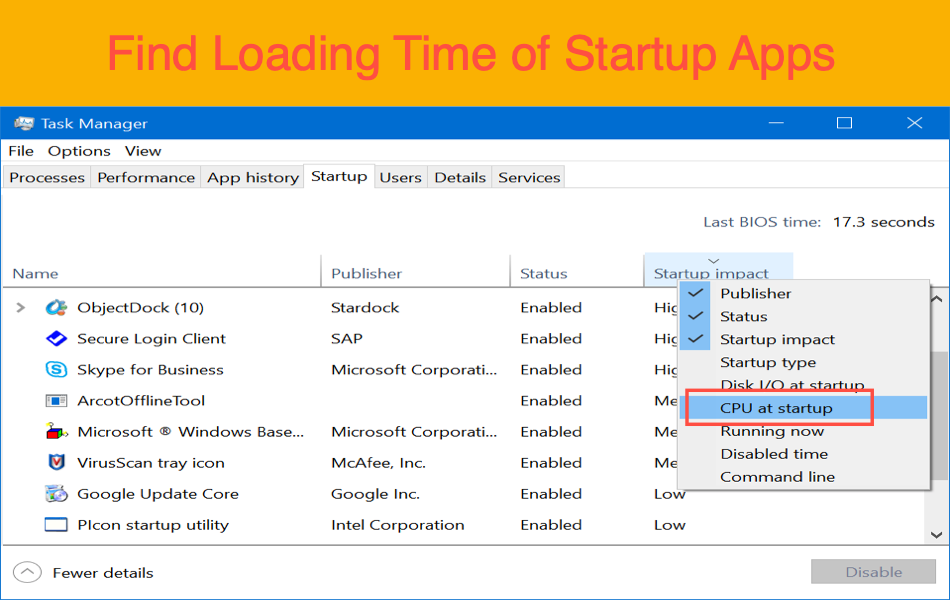Switch to the Processes tab
Image resolution: width=950 pixels, height=600 pixels.
point(47,178)
